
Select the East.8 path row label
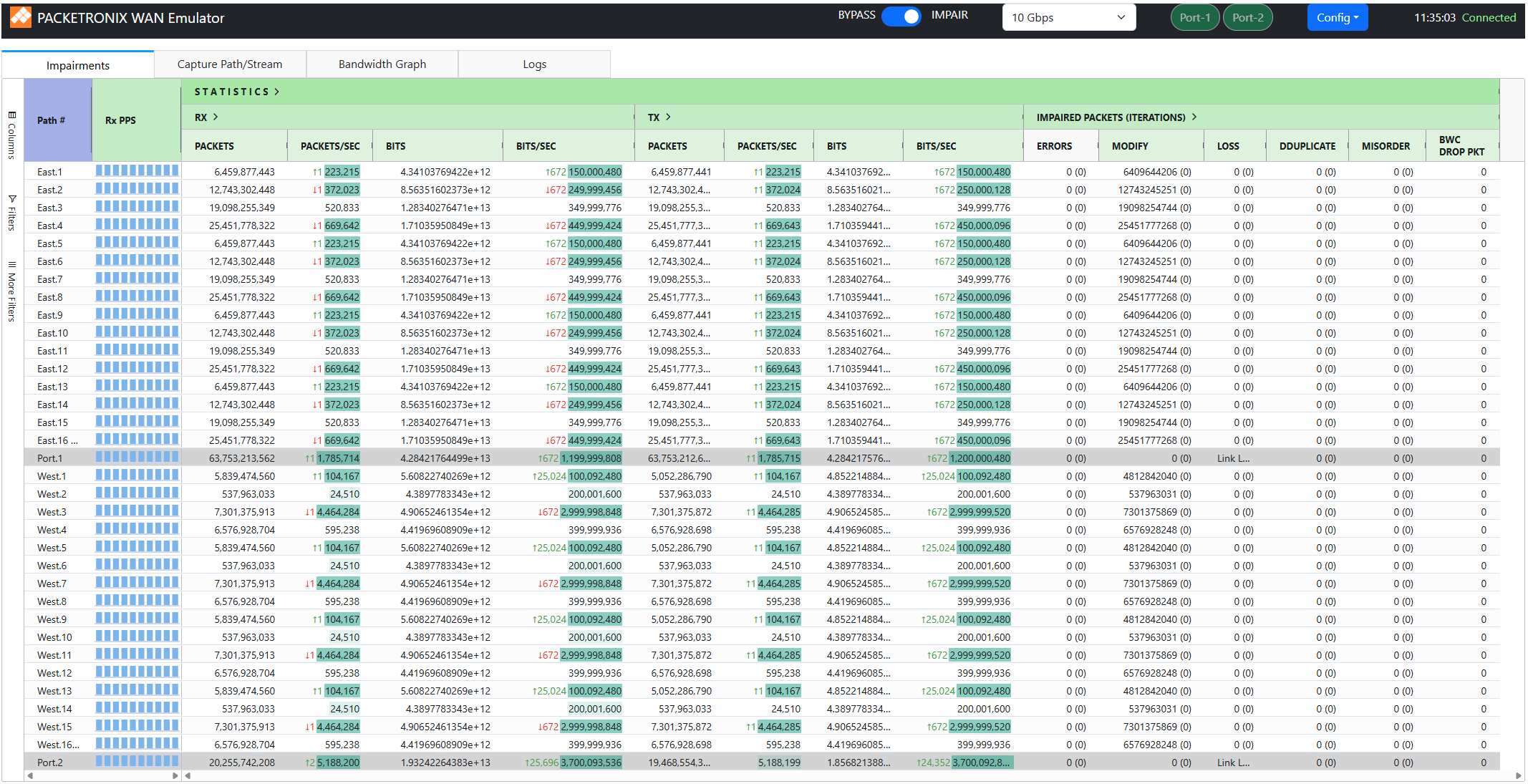(x=50, y=297)
